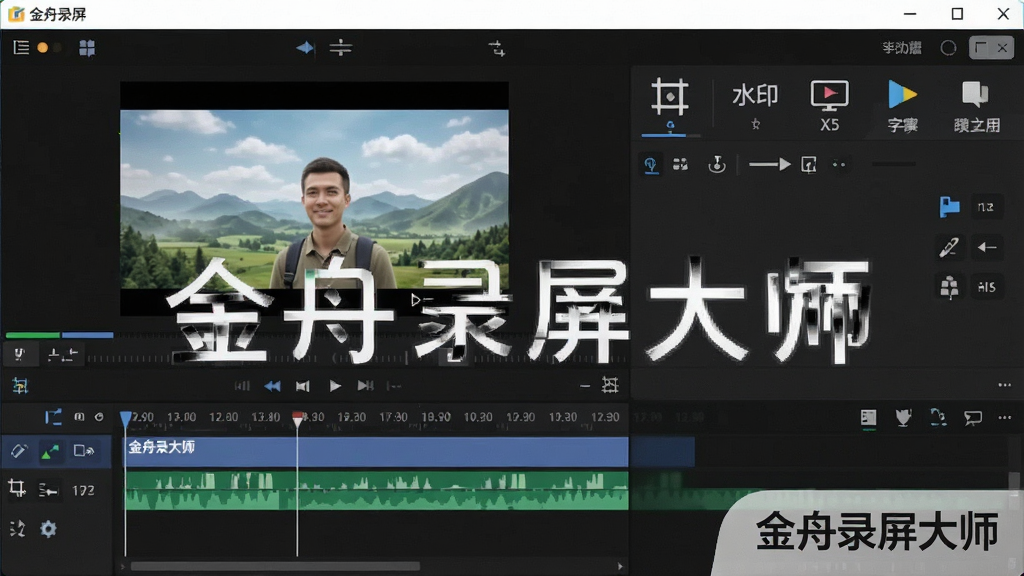Click the n2 label button in the right panel

tap(987, 206)
